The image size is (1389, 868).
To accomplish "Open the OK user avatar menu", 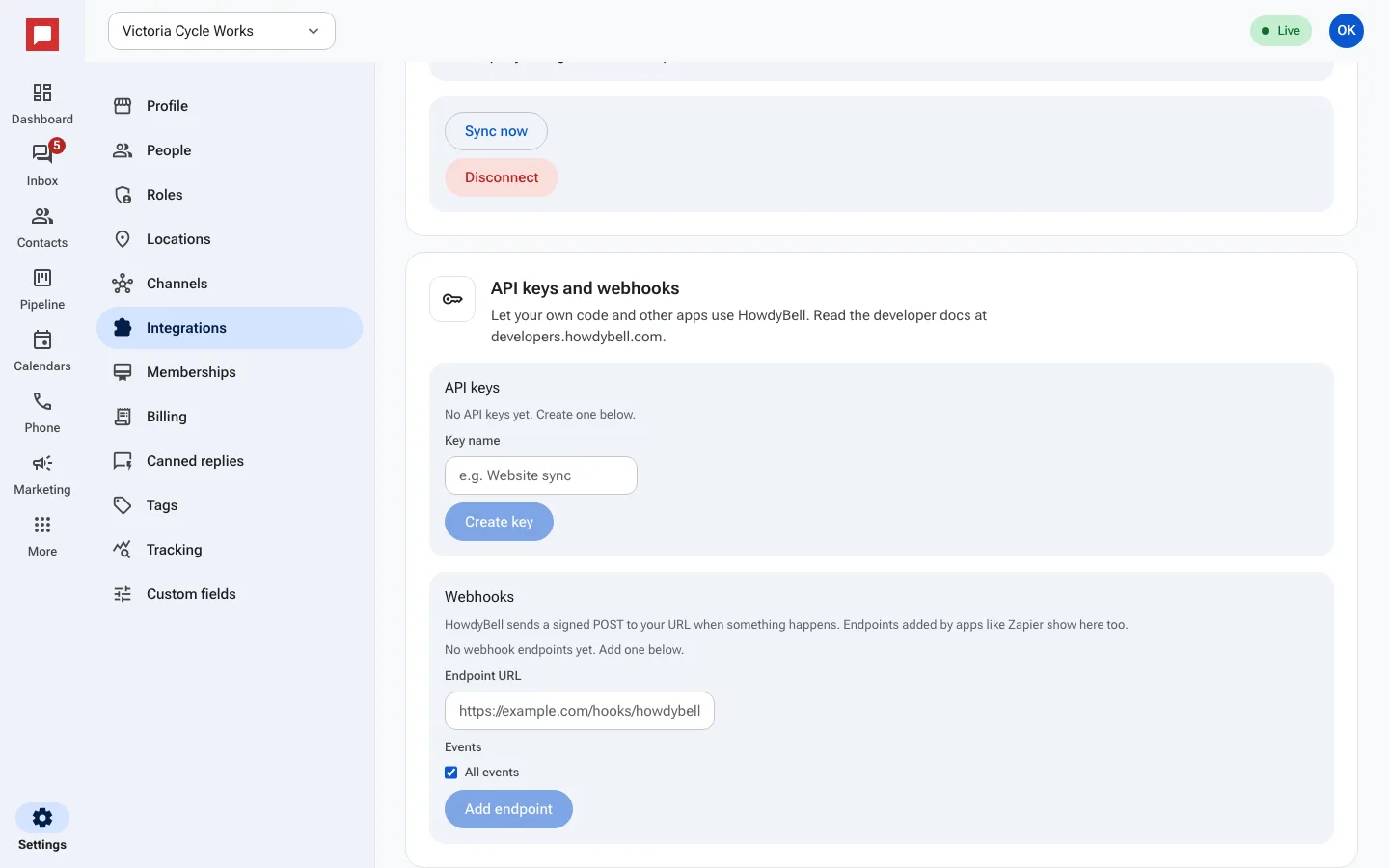I will (1347, 31).
